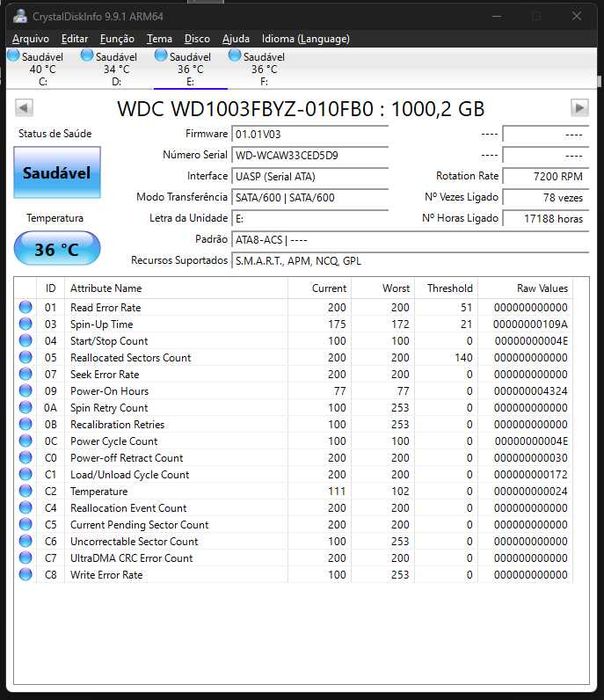Click the Padrão field ATA8-ACS
This screenshot has height=700, width=604.
coord(410,240)
